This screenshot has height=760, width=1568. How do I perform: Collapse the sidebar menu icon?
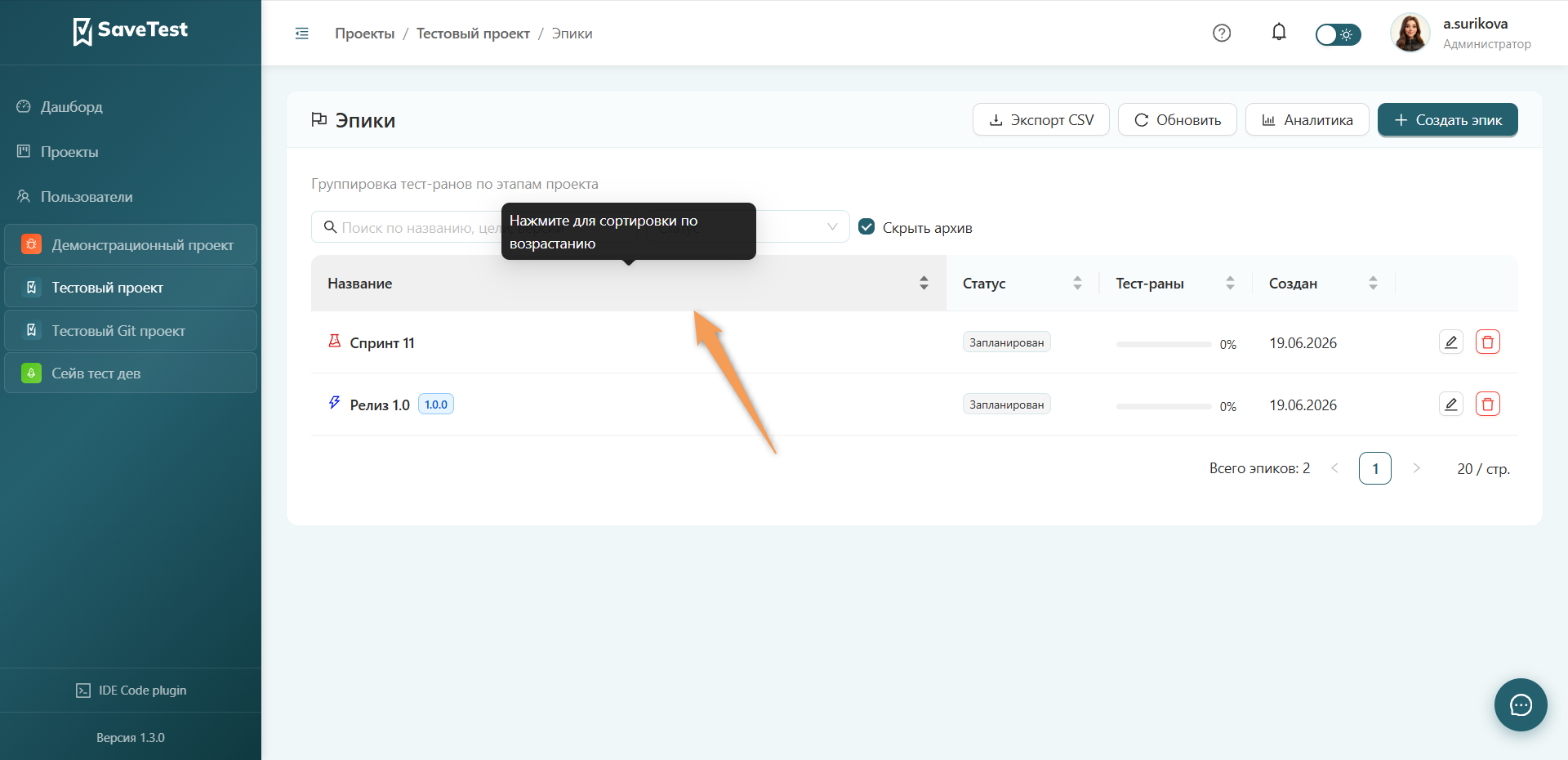point(301,34)
